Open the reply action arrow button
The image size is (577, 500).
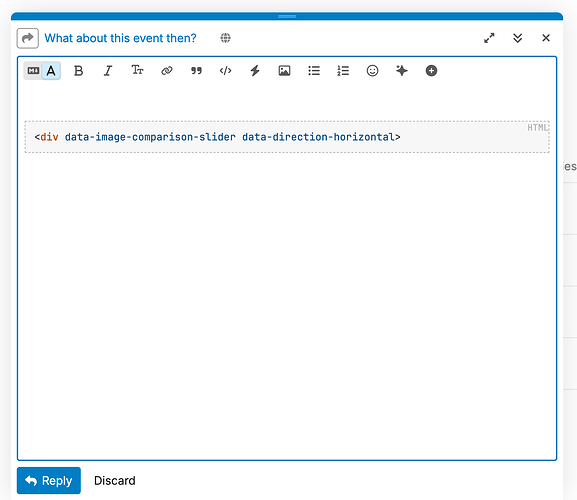point(28,38)
